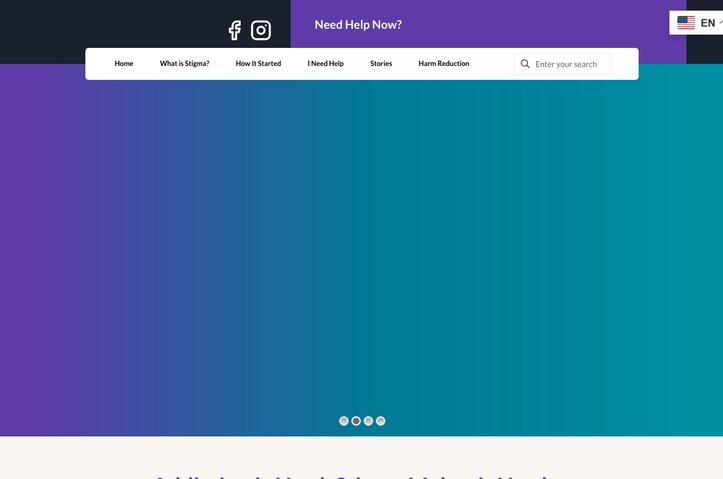Click the Need Help Now? link
This screenshot has height=479, width=723.
(x=358, y=25)
